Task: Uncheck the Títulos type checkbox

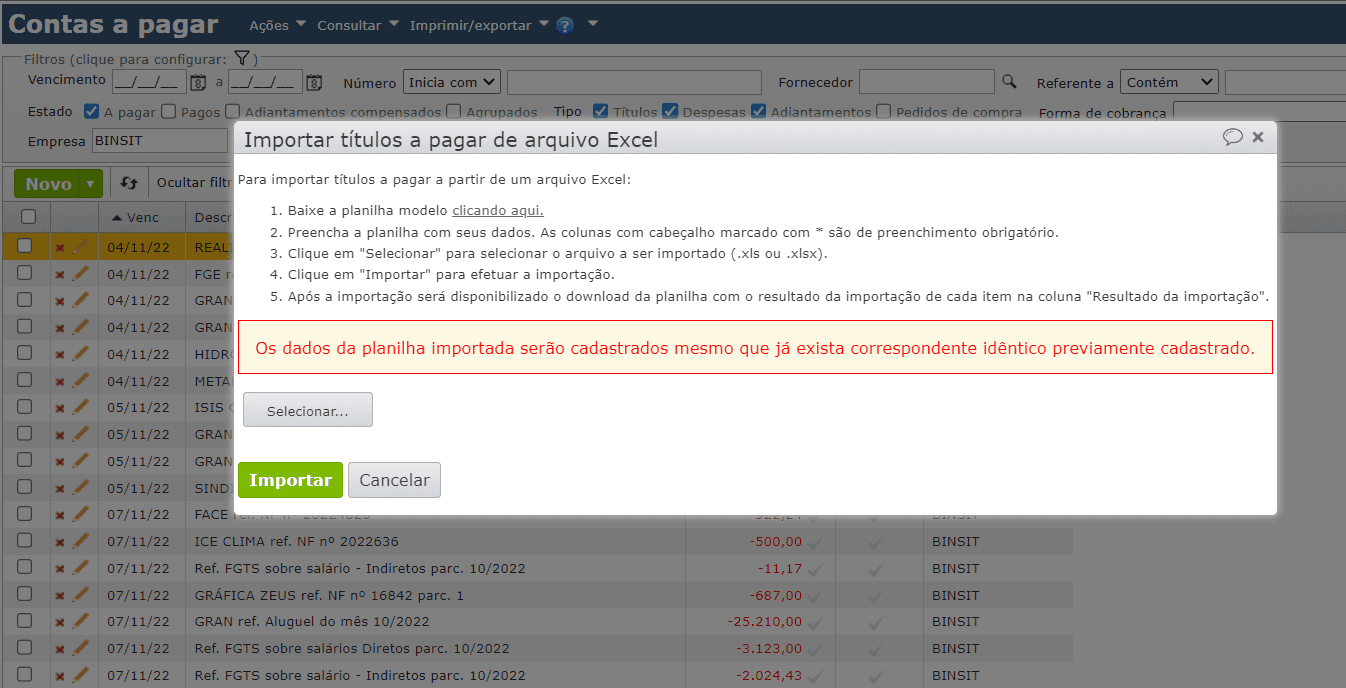Action: point(600,112)
